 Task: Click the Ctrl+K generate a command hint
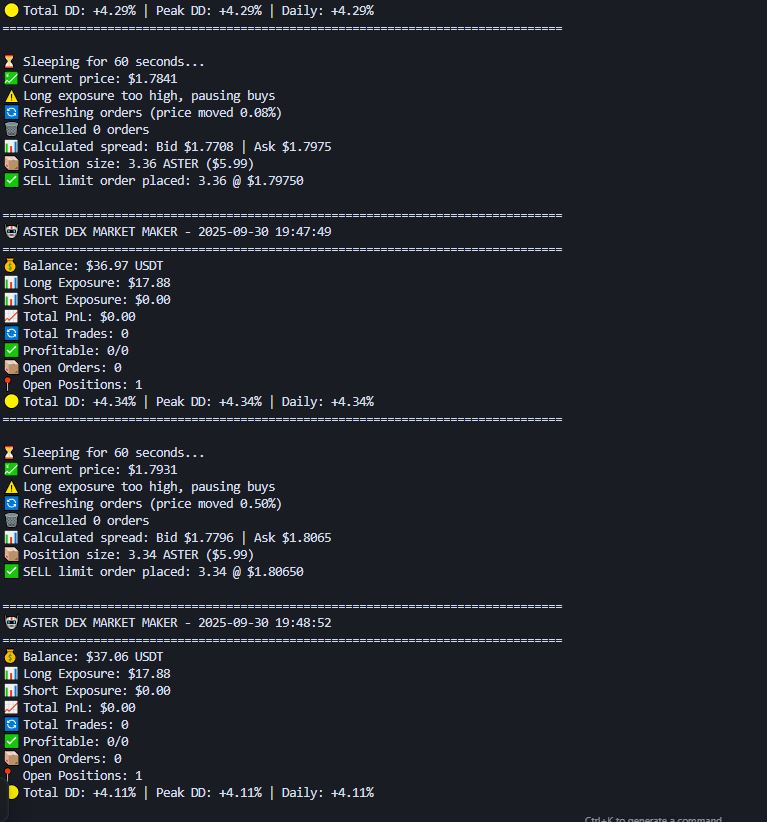tap(652, 819)
